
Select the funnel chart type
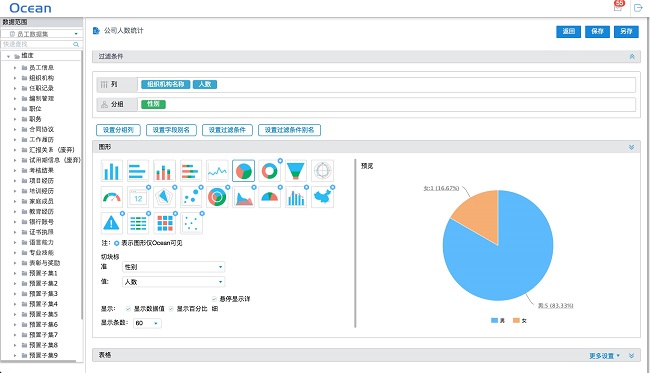296,171
